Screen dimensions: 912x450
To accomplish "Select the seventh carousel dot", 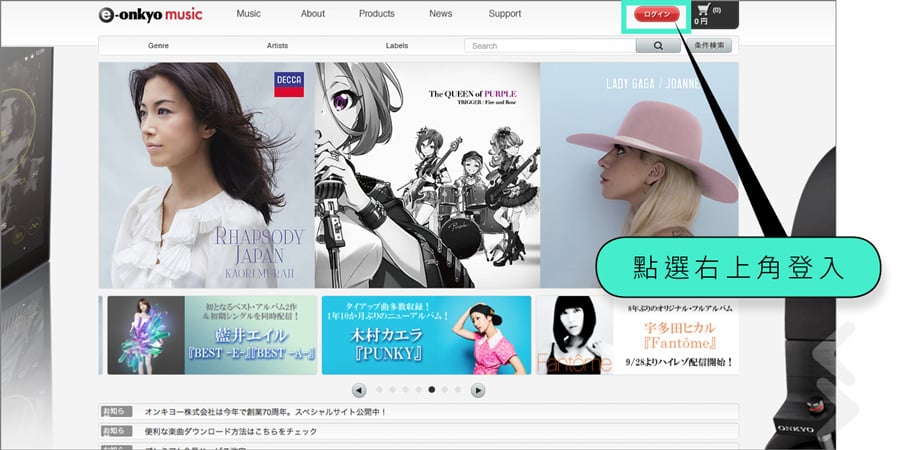I will tap(458, 390).
